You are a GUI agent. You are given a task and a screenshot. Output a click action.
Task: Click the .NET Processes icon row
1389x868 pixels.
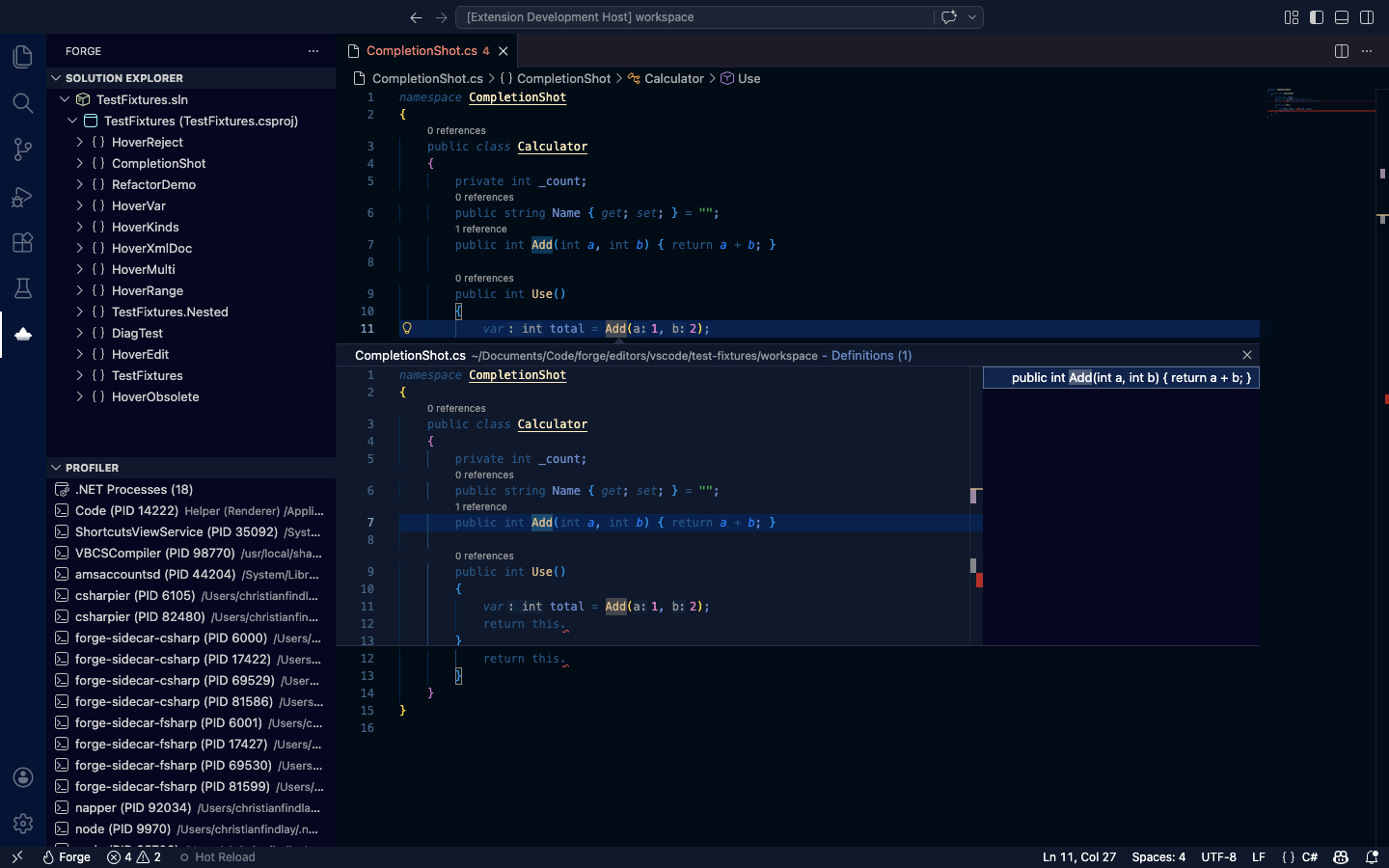pyautogui.click(x=191, y=489)
